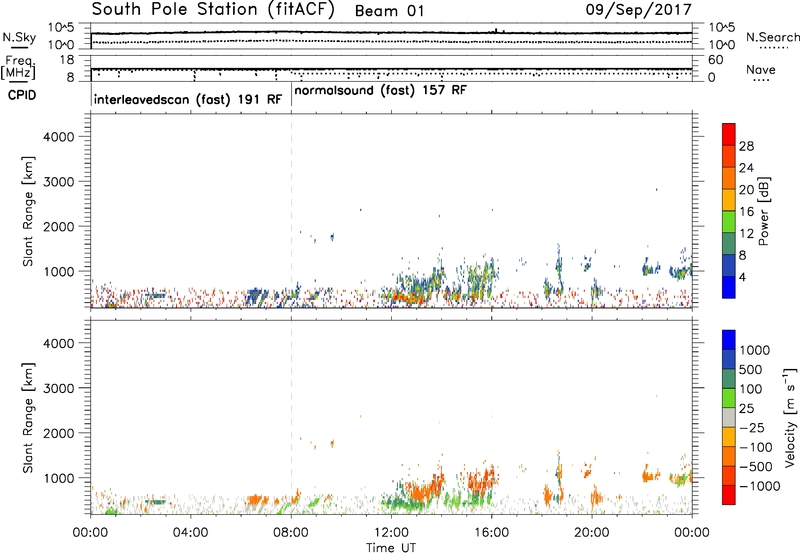Click the '10^5' left tick of noise panel
The image size is (800, 554).
pyautogui.click(x=61, y=28)
